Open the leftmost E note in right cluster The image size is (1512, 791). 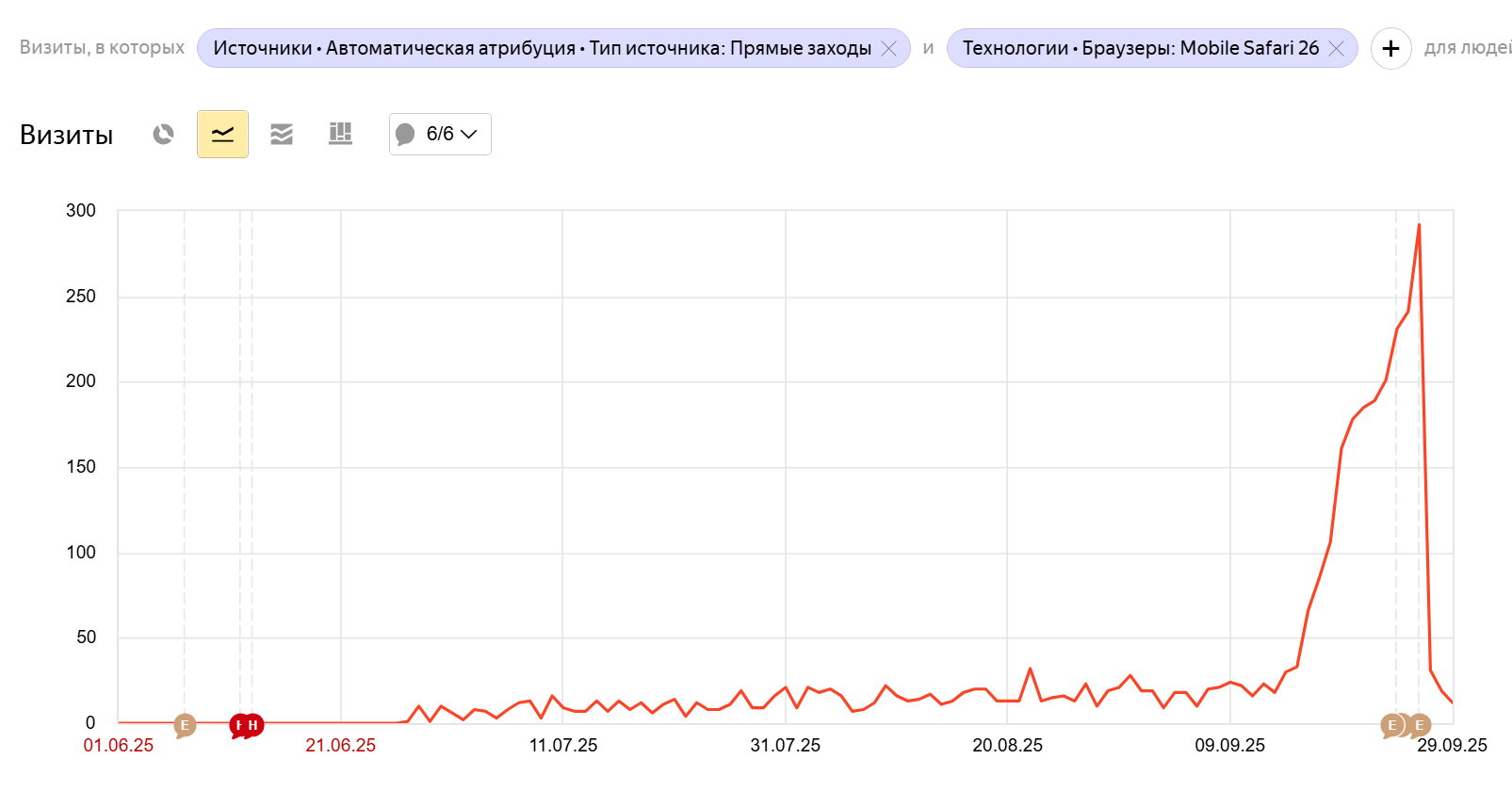click(x=1391, y=725)
